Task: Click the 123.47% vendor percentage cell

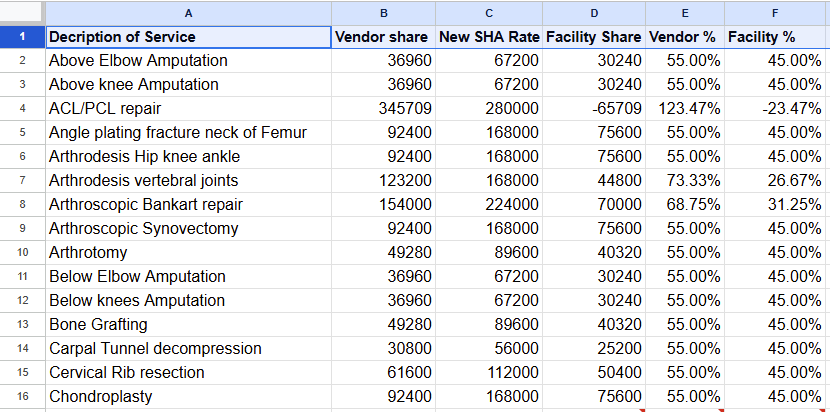Action: click(684, 108)
